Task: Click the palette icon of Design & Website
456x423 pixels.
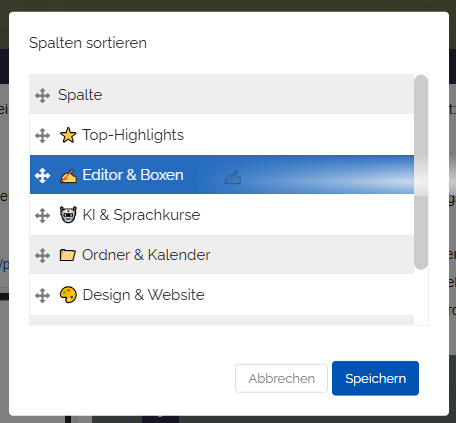Action: (x=68, y=295)
